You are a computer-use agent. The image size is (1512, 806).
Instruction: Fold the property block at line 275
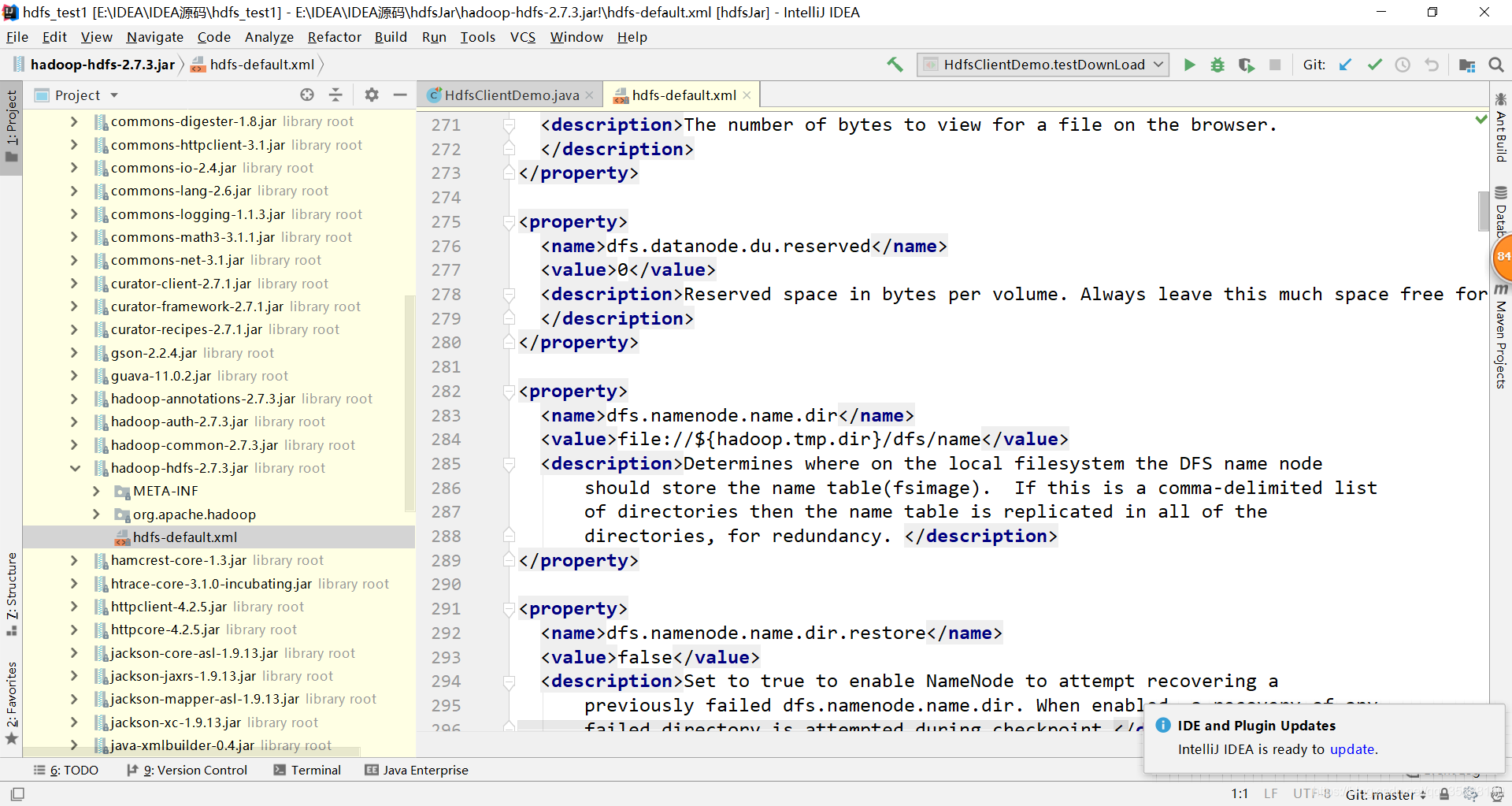pyautogui.click(x=509, y=222)
